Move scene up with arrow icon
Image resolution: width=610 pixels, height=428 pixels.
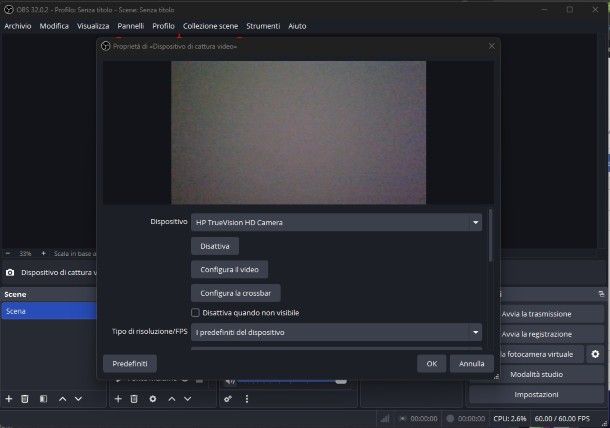pyautogui.click(x=62, y=399)
